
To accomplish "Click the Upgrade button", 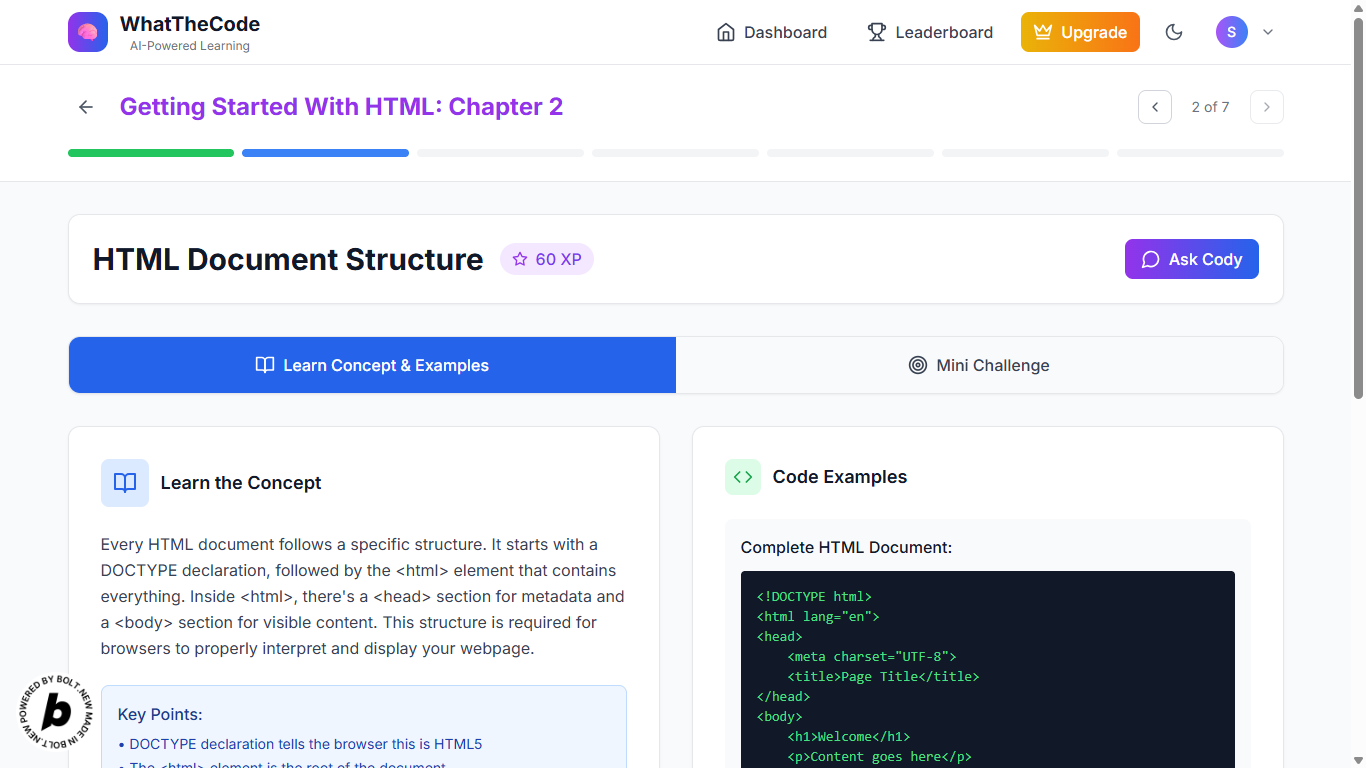I will [1080, 32].
